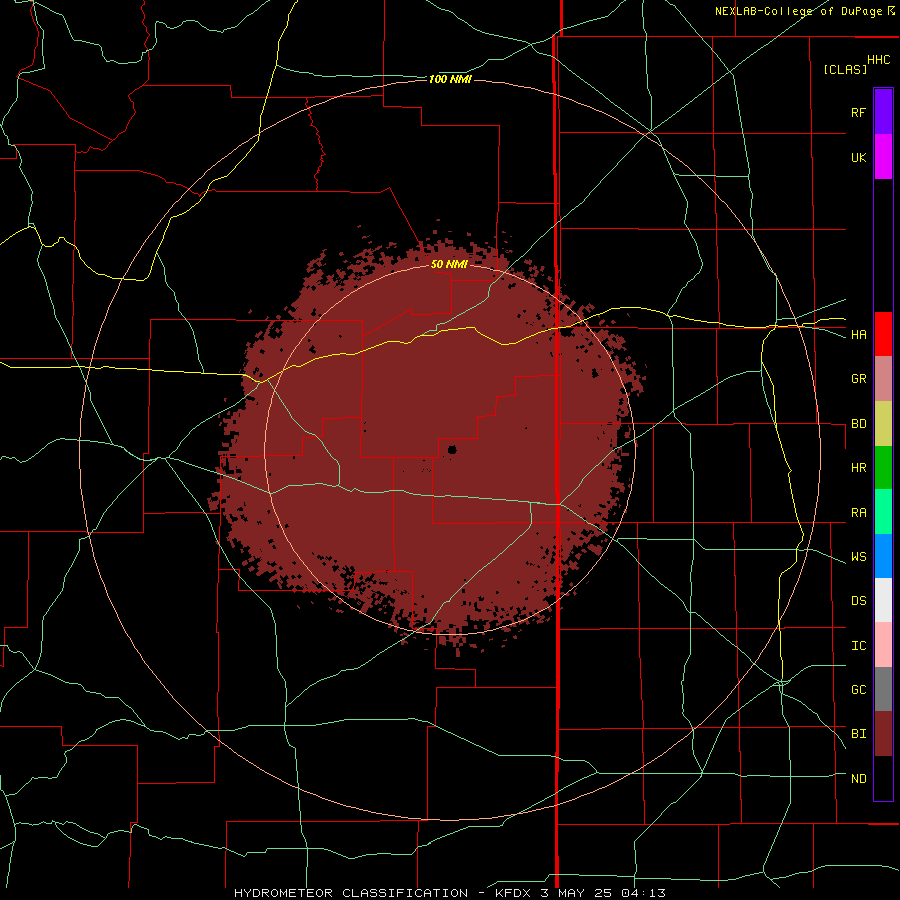The height and width of the screenshot is (900, 900).
Task: Click the BI dark red legend swatch
Action: (x=883, y=734)
